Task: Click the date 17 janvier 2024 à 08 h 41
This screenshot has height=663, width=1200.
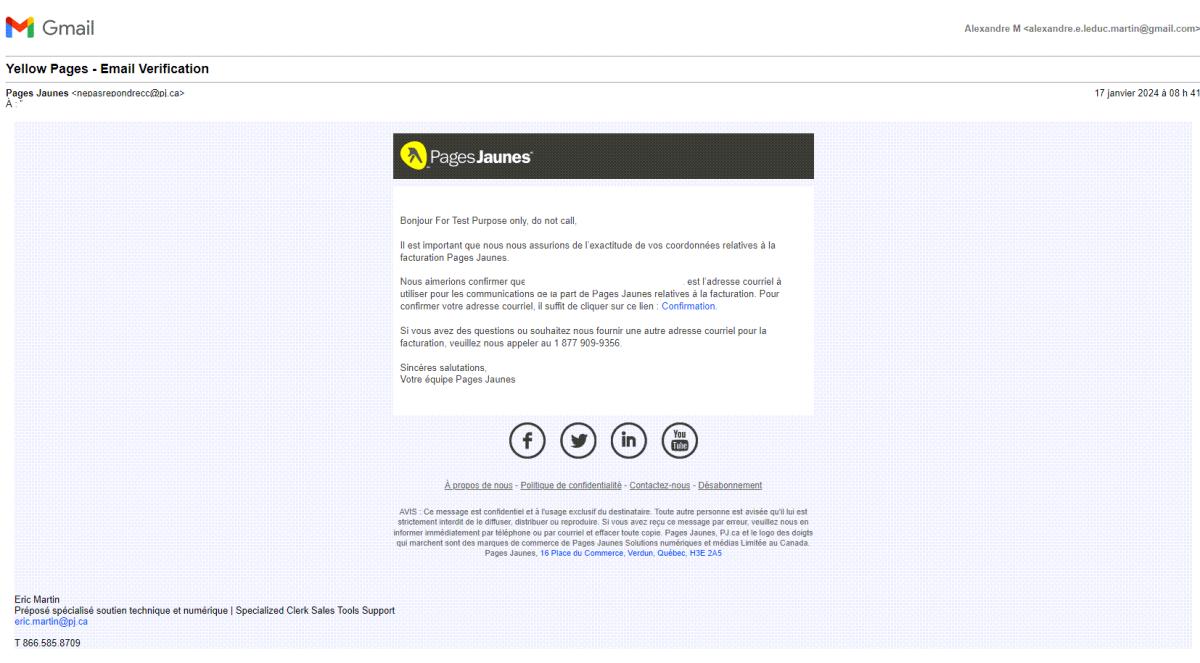Action: tap(1147, 93)
